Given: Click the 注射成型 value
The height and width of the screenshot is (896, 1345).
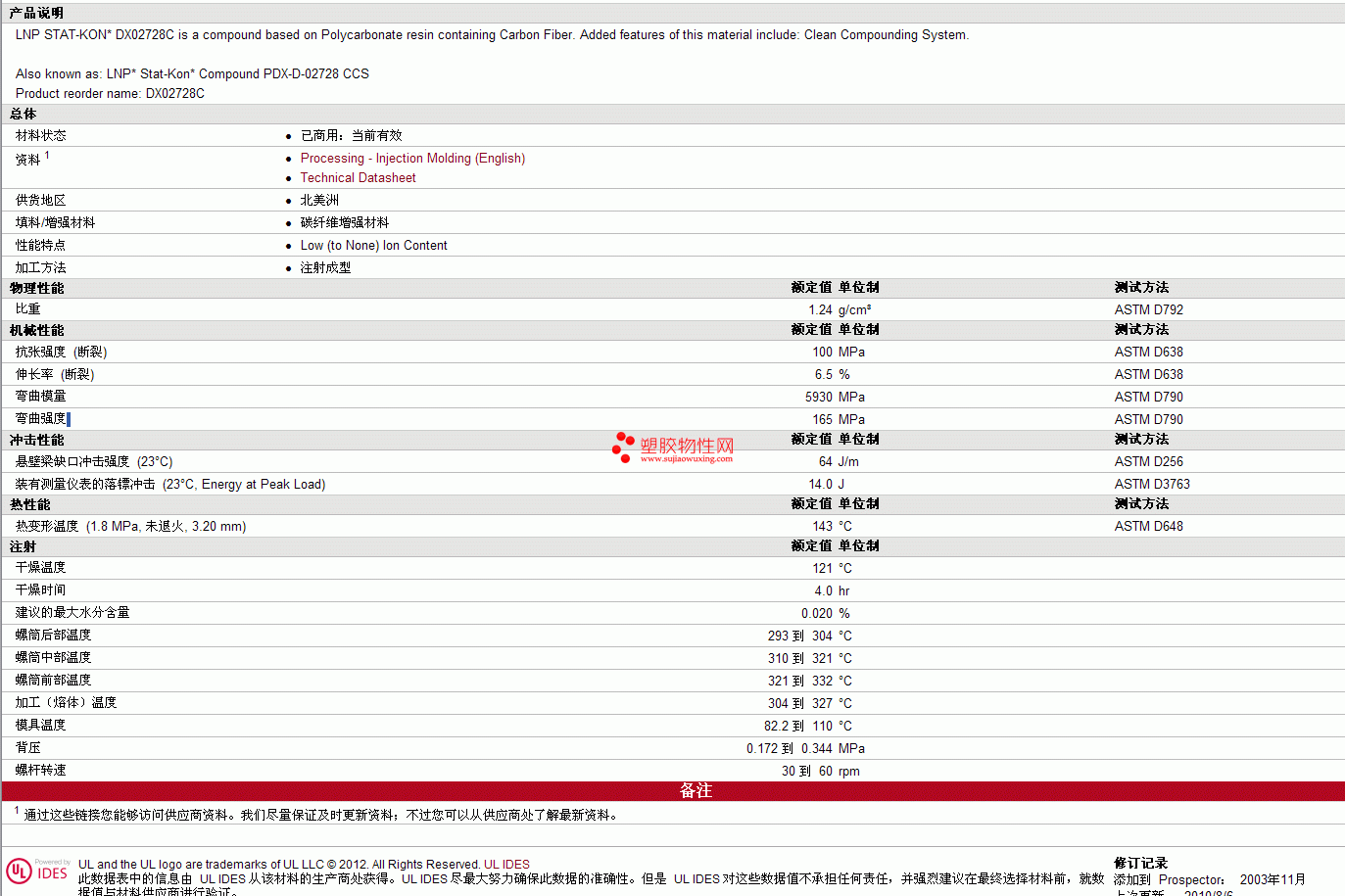Looking at the screenshot, I should tap(325, 268).
